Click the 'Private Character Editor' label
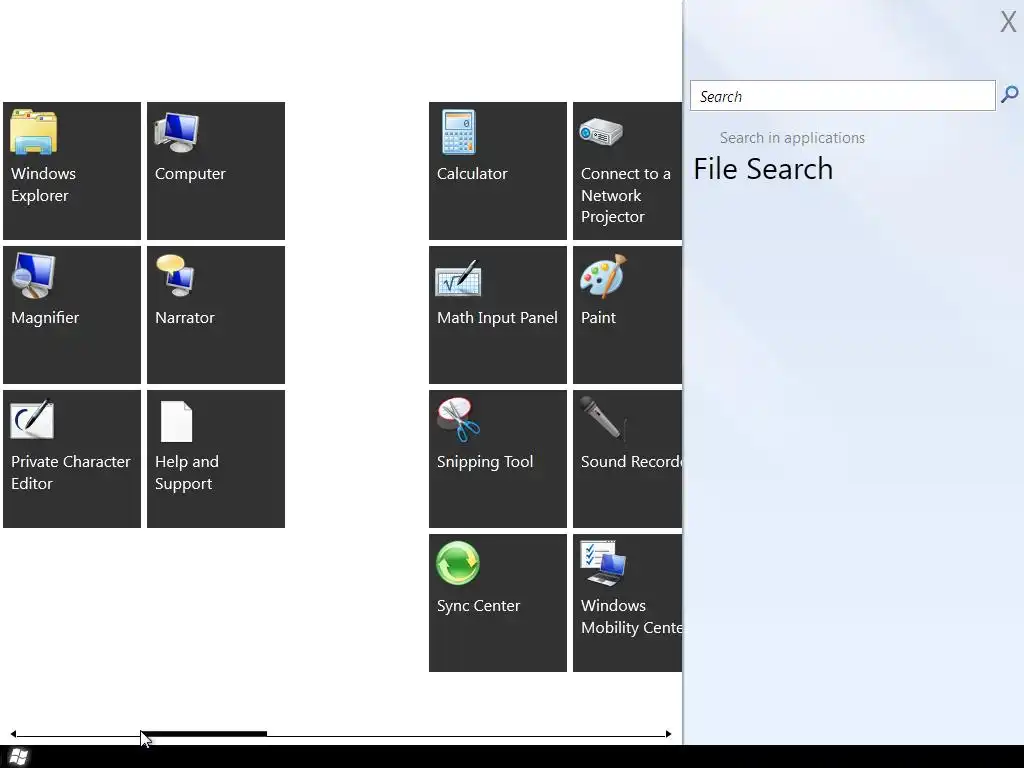 pyautogui.click(x=71, y=472)
